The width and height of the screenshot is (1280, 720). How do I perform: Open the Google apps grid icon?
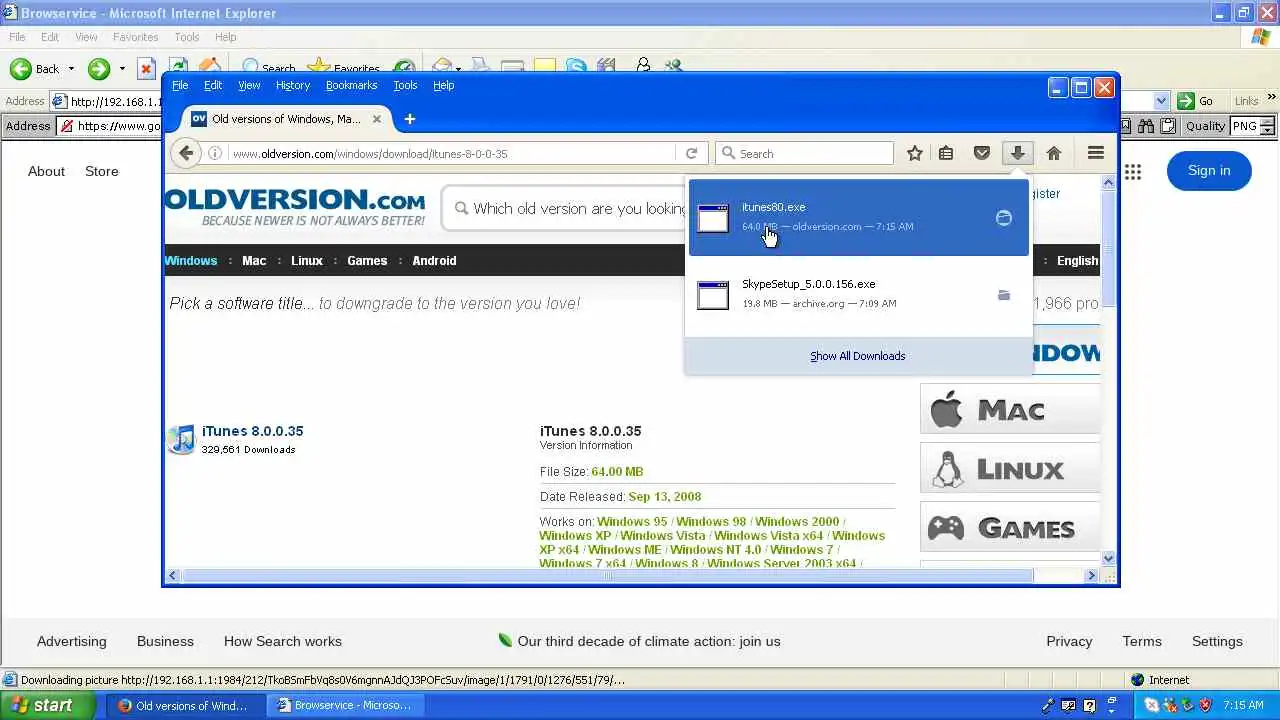[1132, 171]
